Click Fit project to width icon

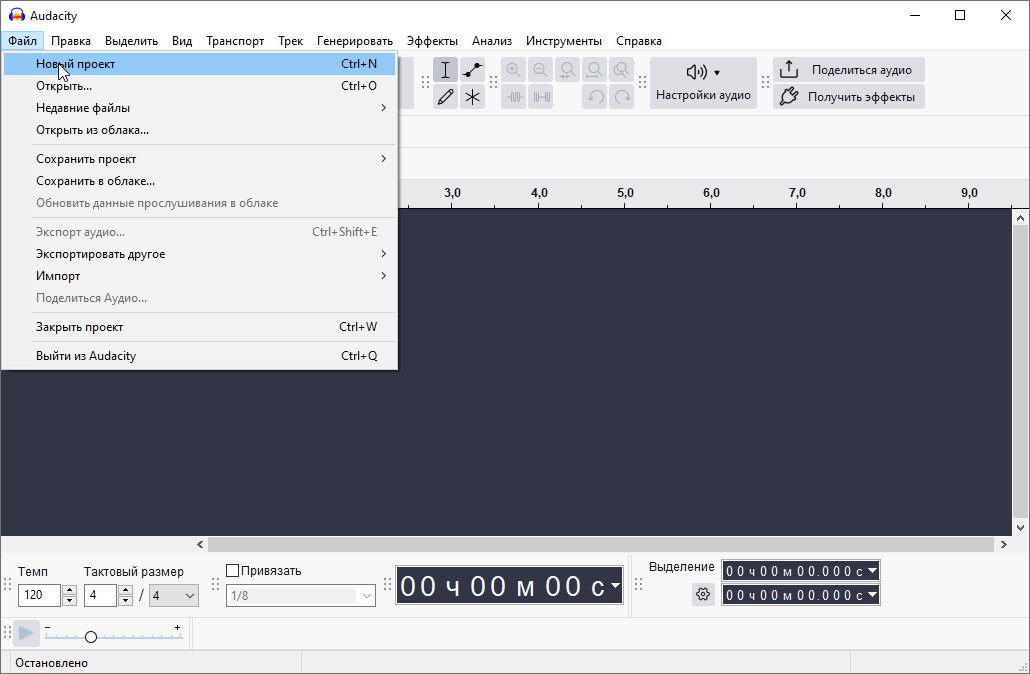[594, 70]
